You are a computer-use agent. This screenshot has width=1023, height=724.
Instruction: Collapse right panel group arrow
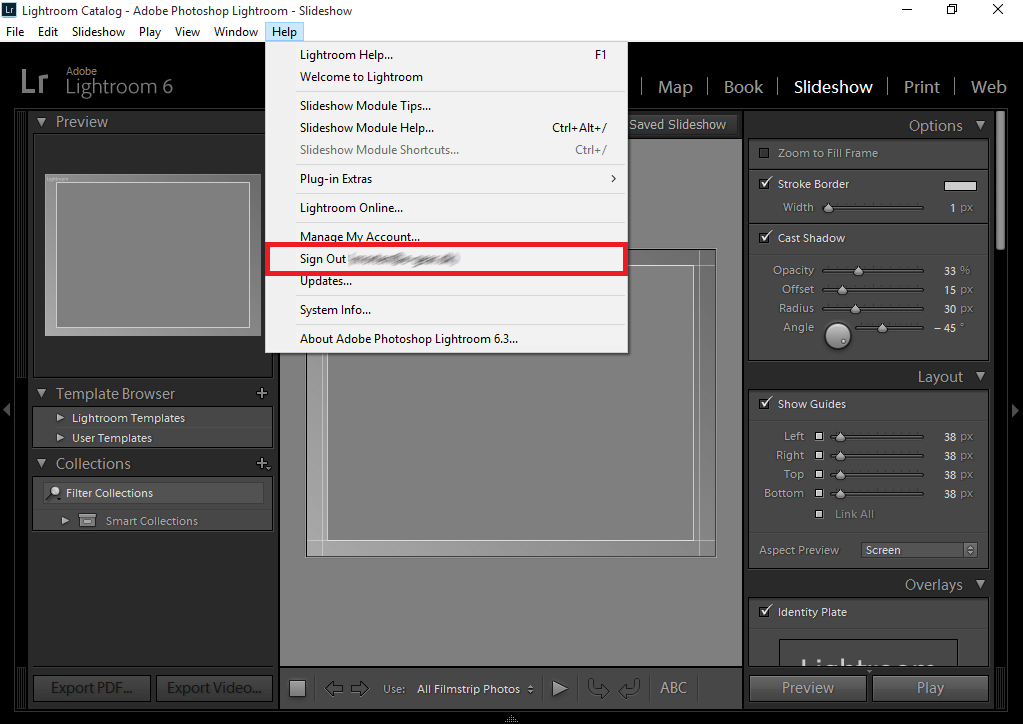coord(1015,410)
